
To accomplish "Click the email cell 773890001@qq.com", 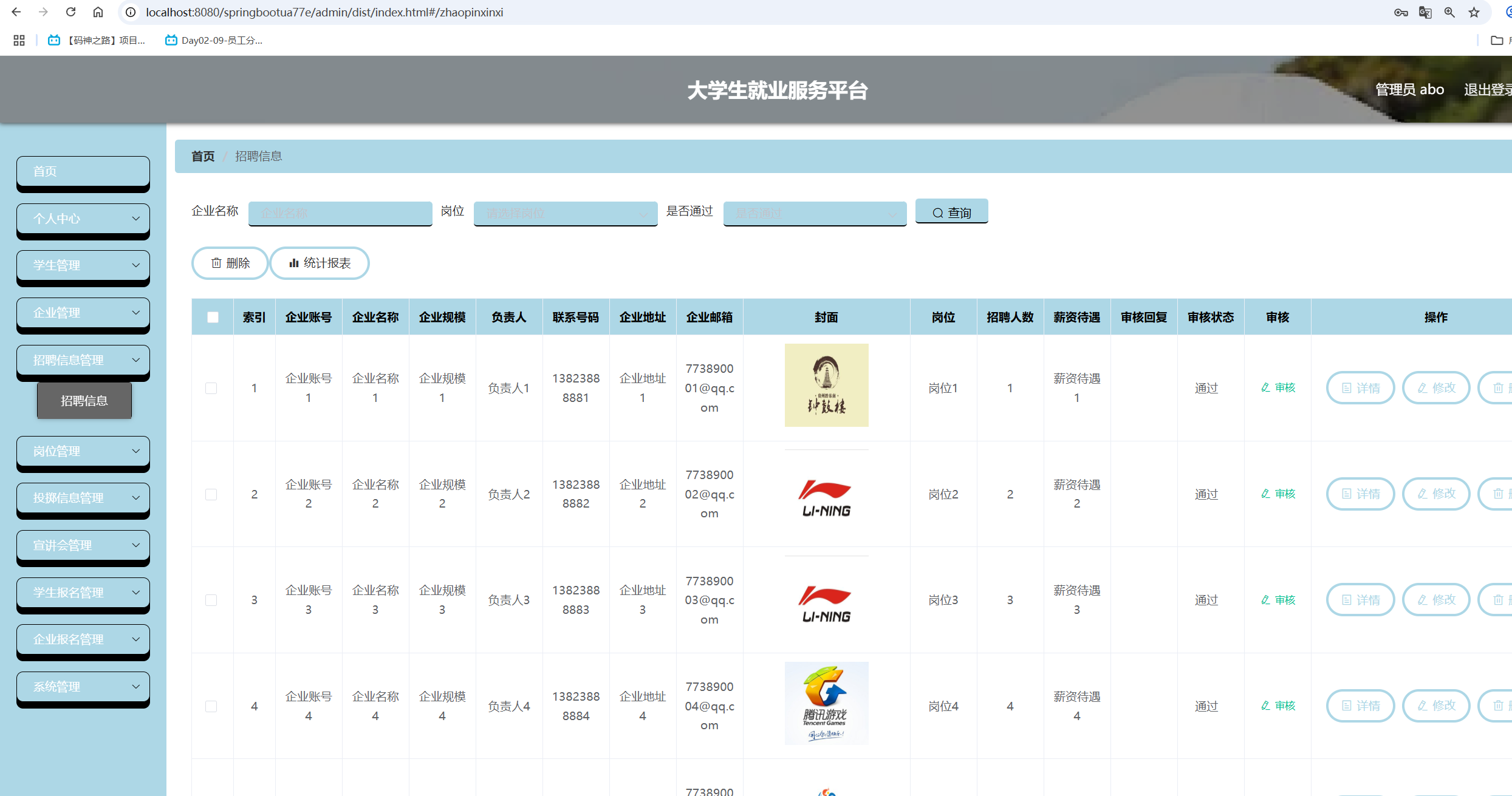I will 710,388.
